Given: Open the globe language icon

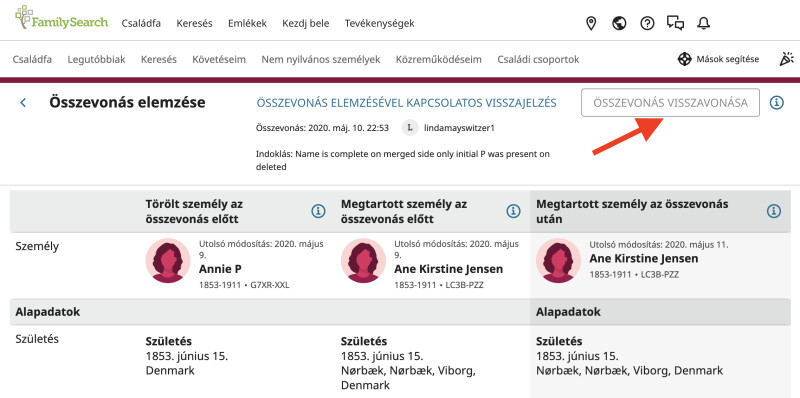Looking at the screenshot, I should click(x=619, y=23).
